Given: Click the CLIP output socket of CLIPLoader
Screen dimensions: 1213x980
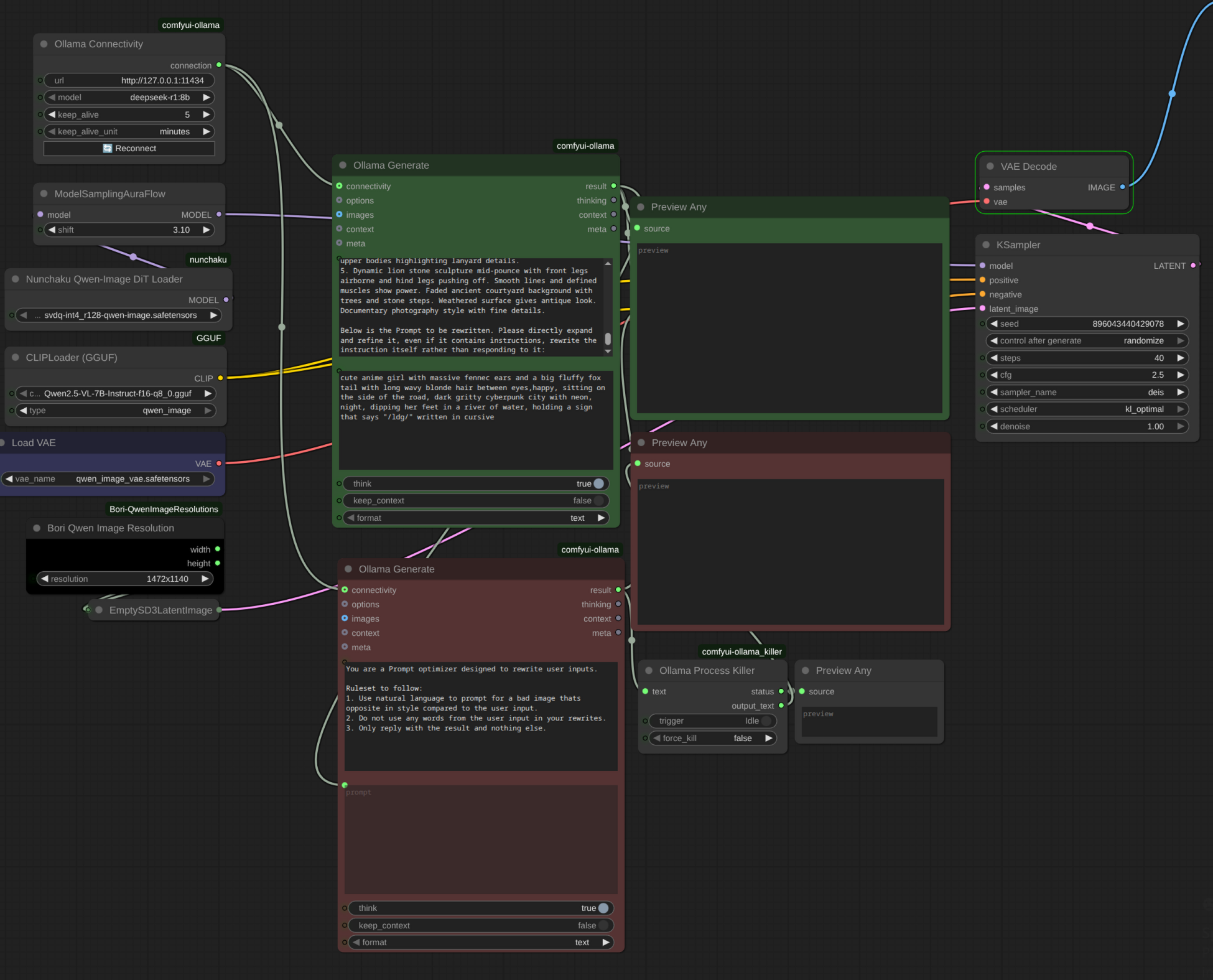Looking at the screenshot, I should click(220, 378).
